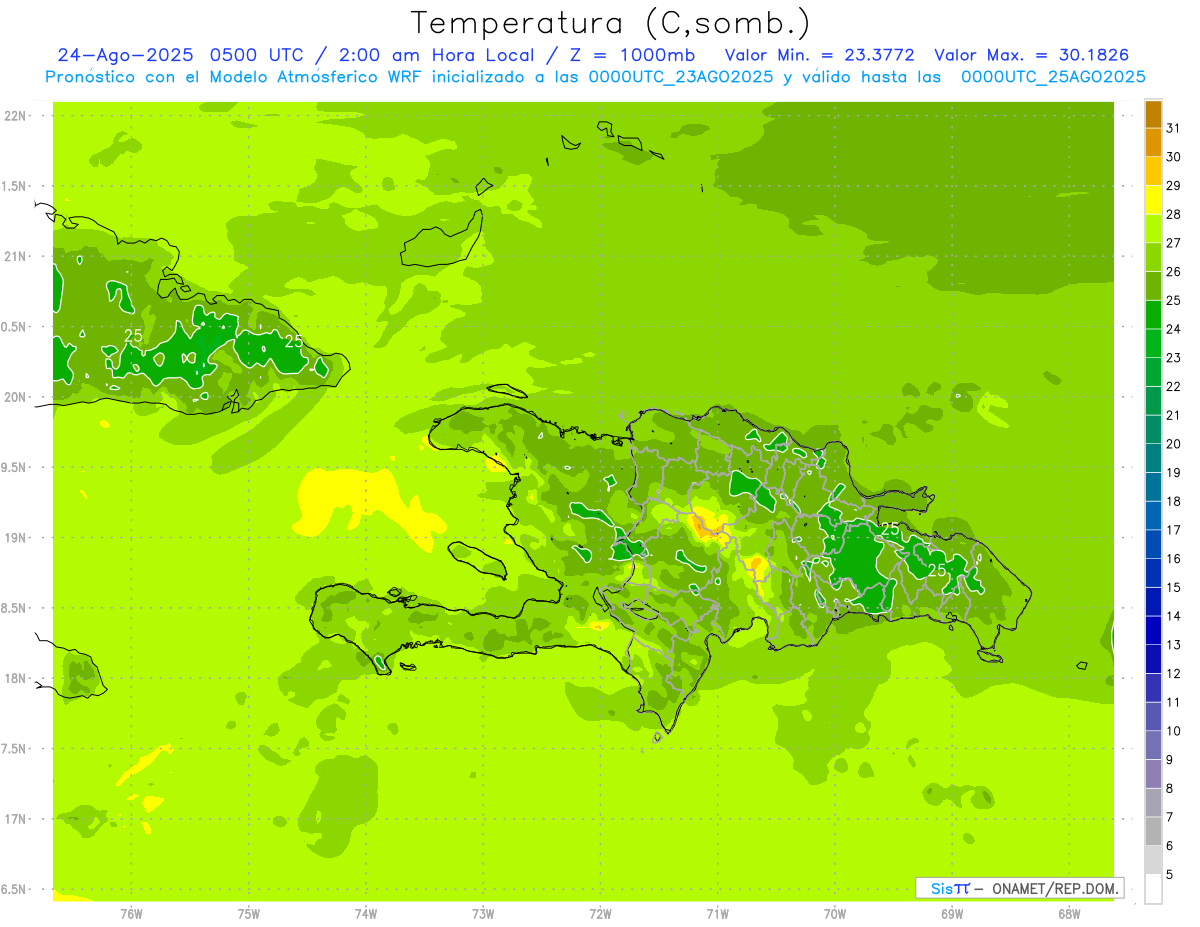Screen dimensions: 1200x927
Task: Click the '69W' longitude axis label
Action: point(951,914)
